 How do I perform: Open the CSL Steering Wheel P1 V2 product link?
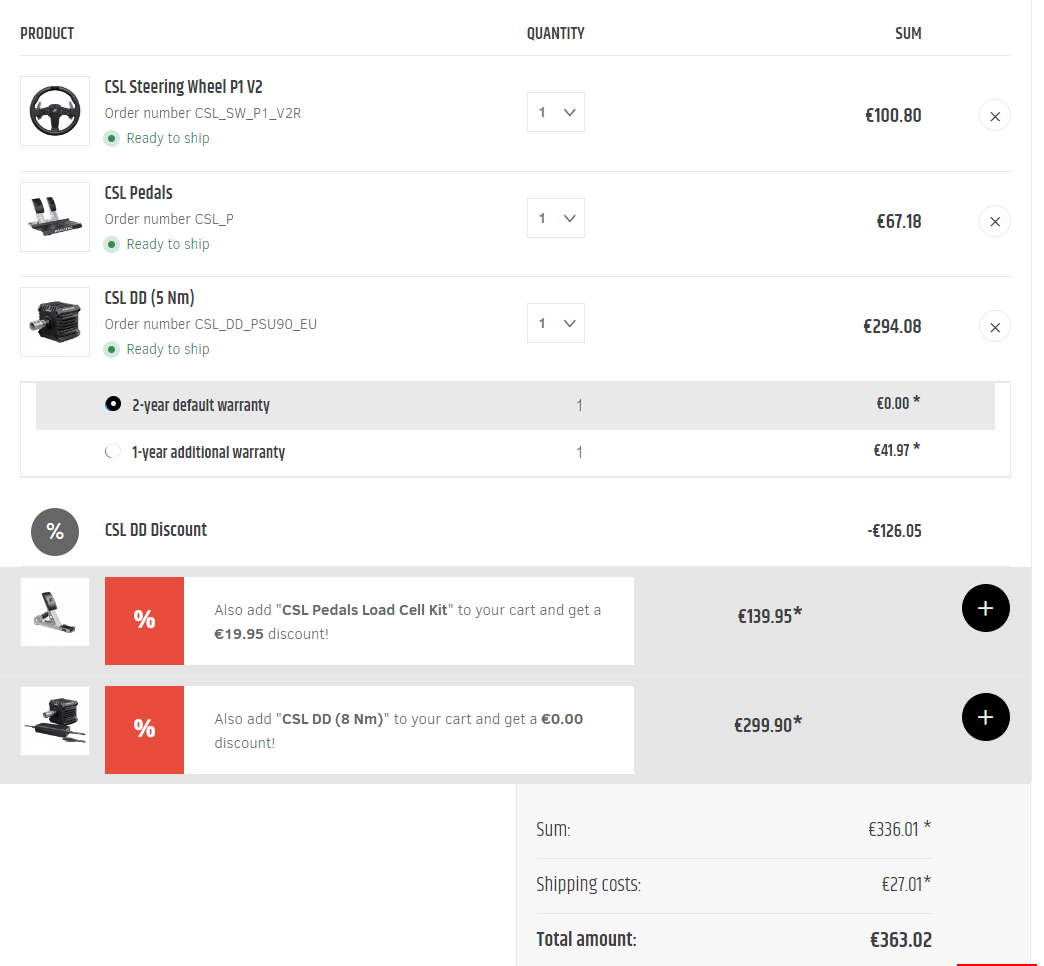click(183, 88)
